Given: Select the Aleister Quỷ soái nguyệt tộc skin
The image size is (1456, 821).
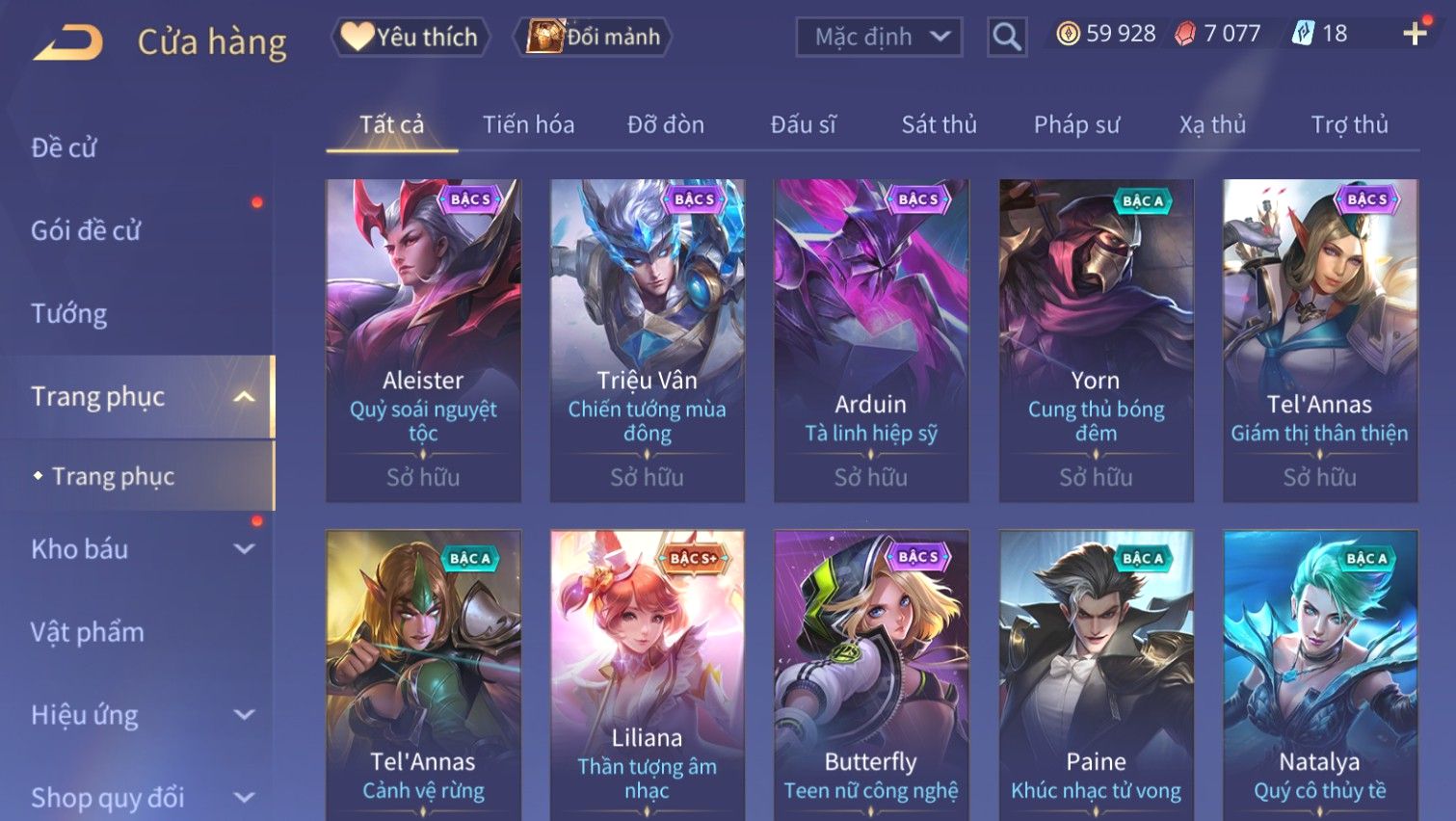Looking at the screenshot, I should pos(423,340).
